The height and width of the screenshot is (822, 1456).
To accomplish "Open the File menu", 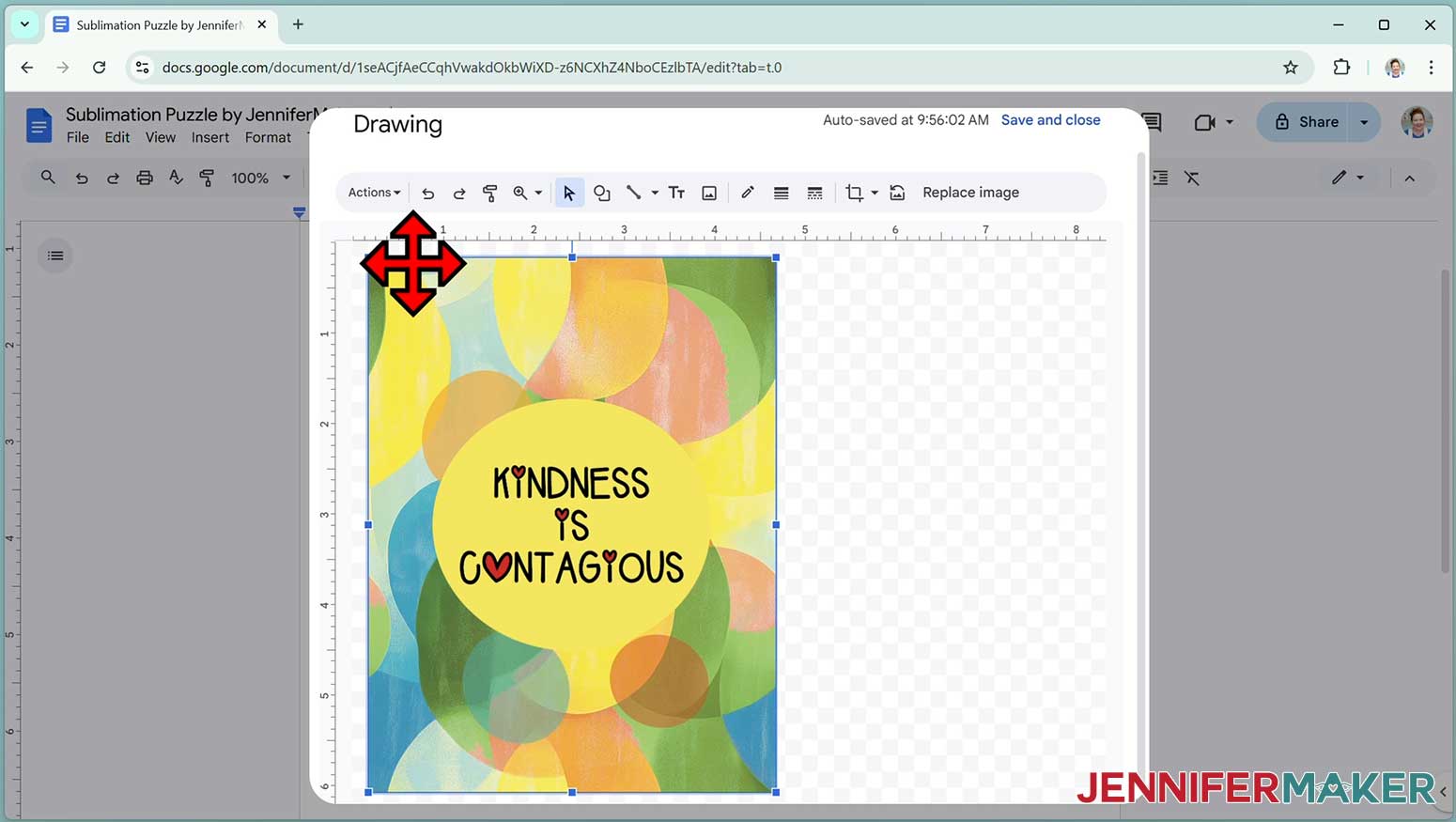I will pyautogui.click(x=78, y=137).
